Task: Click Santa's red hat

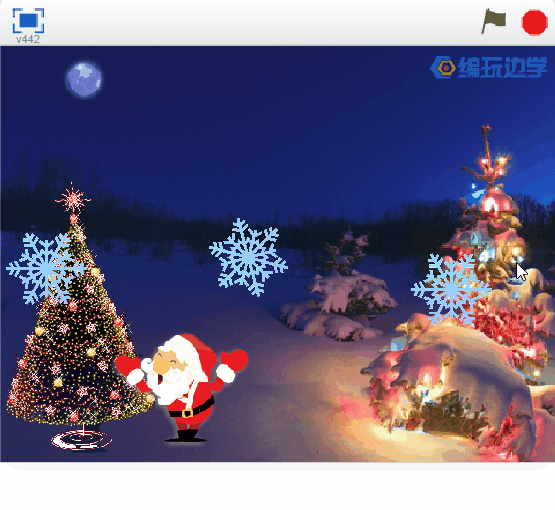Action: pos(194,350)
